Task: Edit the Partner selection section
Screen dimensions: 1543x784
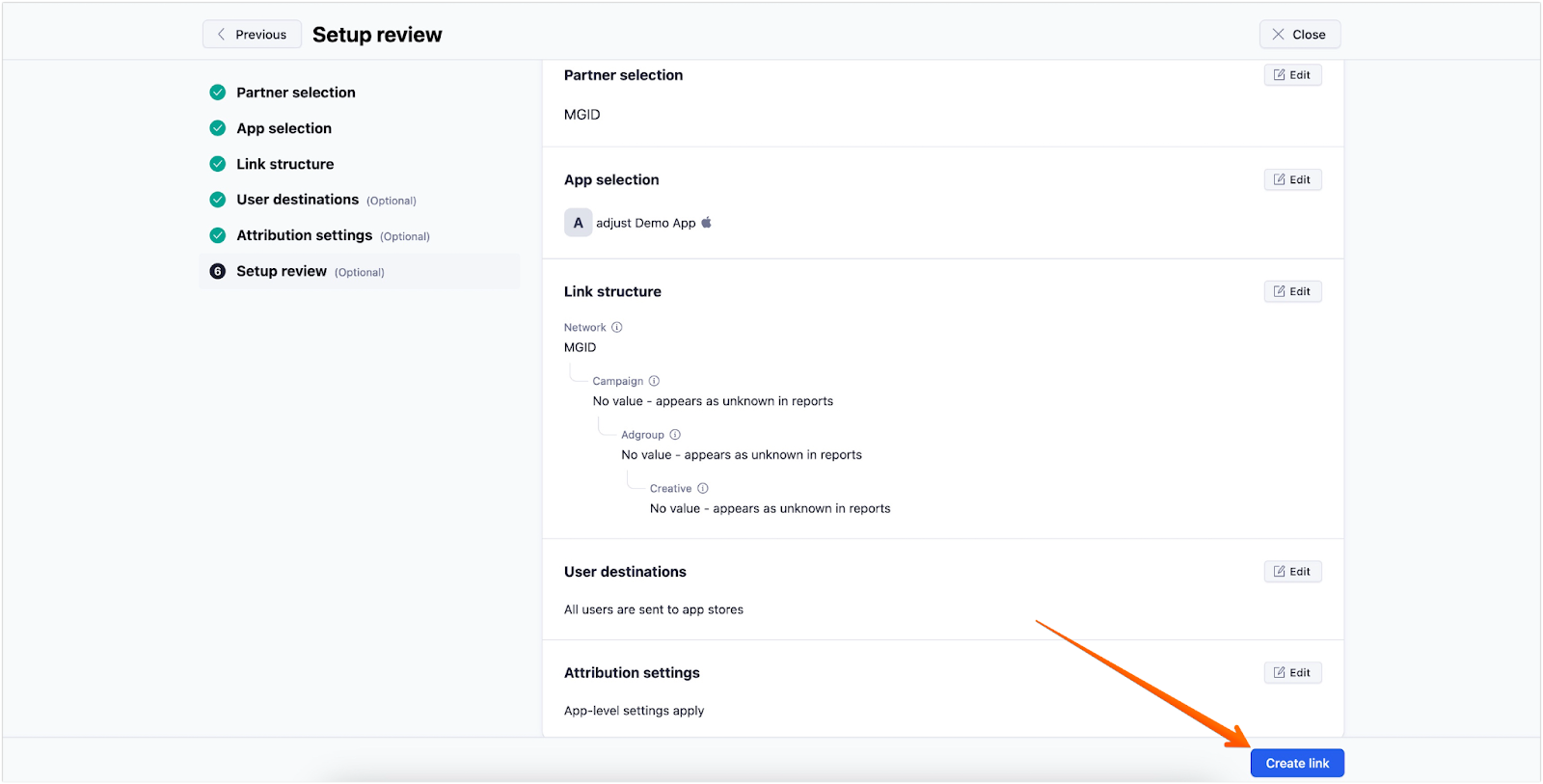Action: pyautogui.click(x=1292, y=75)
